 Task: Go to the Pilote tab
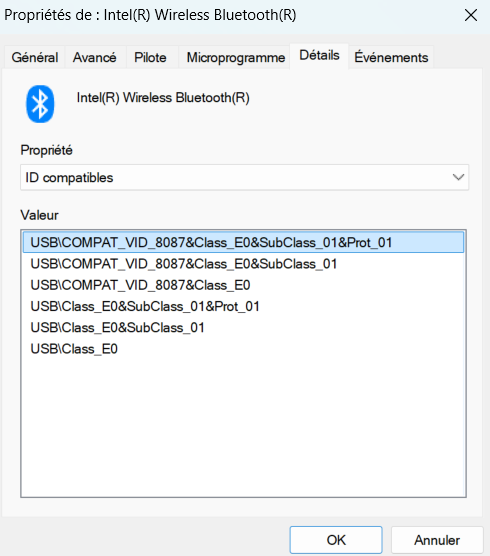click(x=150, y=57)
